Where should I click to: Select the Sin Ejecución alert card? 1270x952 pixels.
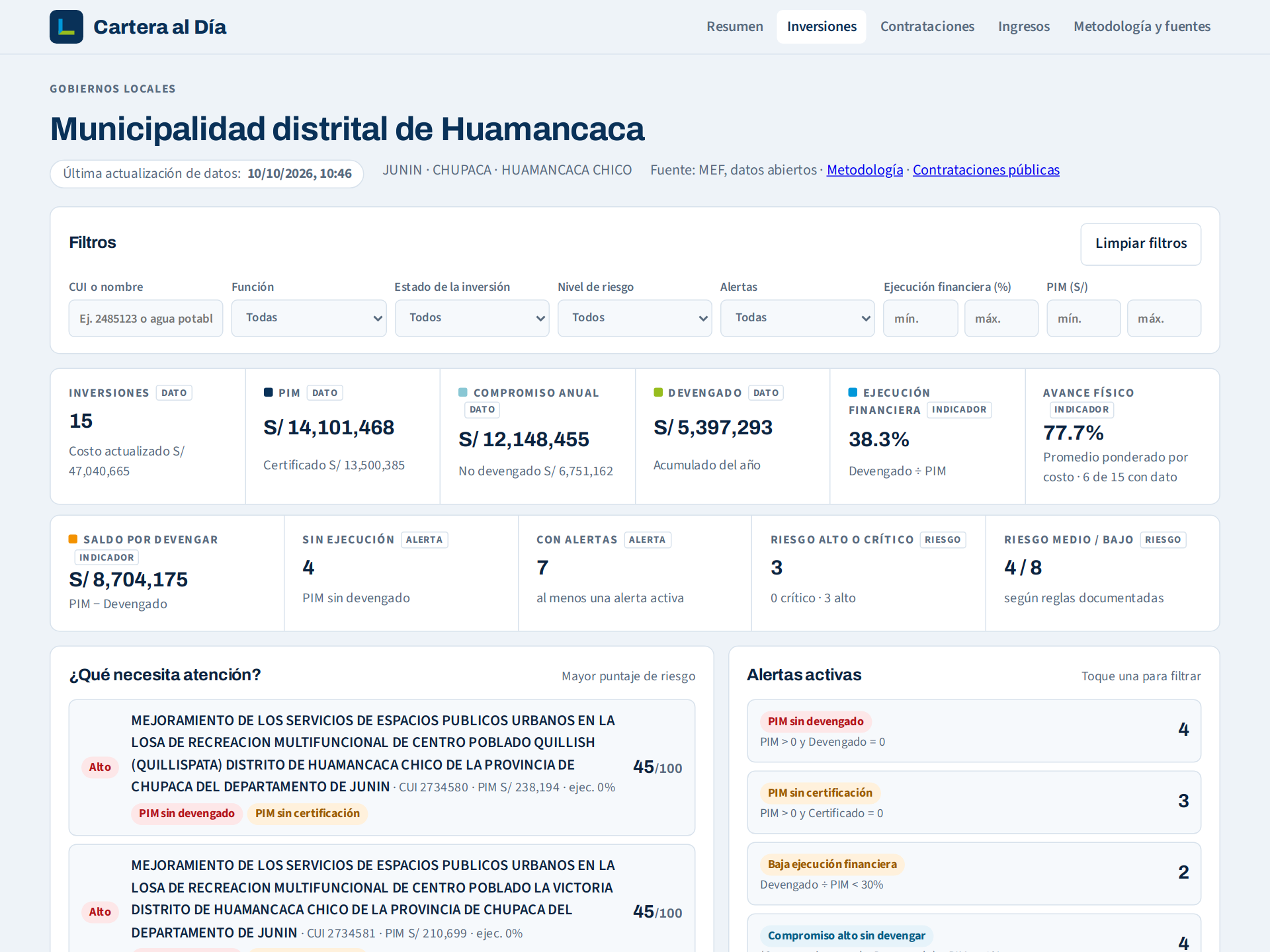click(x=401, y=573)
